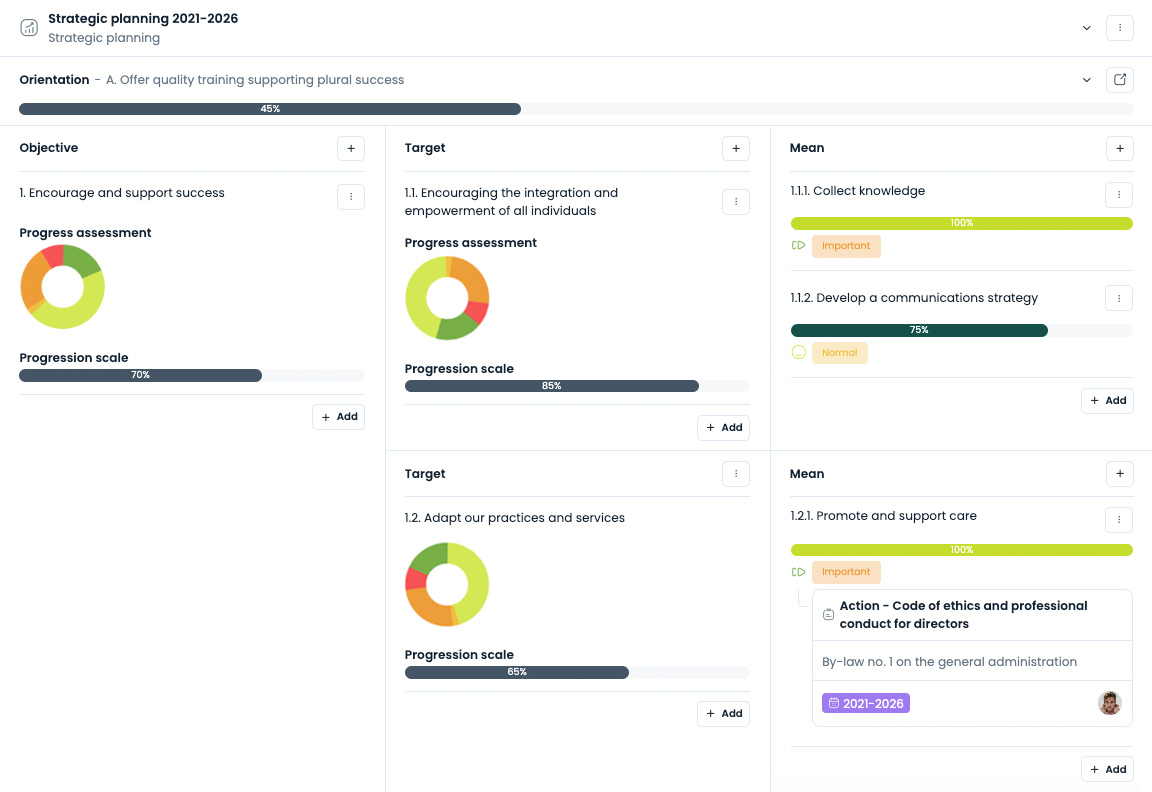The height and width of the screenshot is (792, 1152).
Task: Click the first Mean column header
Action: point(807,147)
